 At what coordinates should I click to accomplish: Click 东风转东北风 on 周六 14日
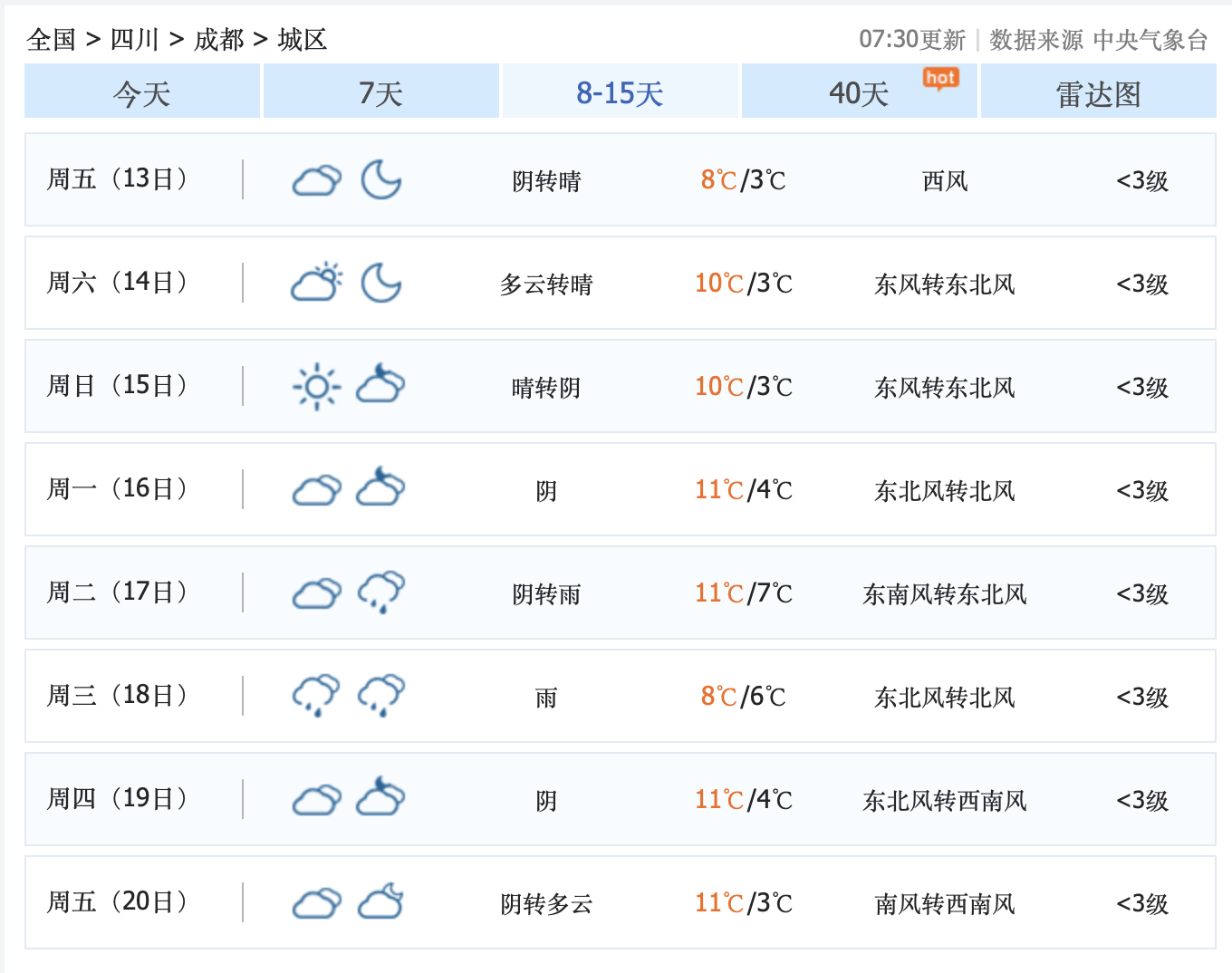945,284
